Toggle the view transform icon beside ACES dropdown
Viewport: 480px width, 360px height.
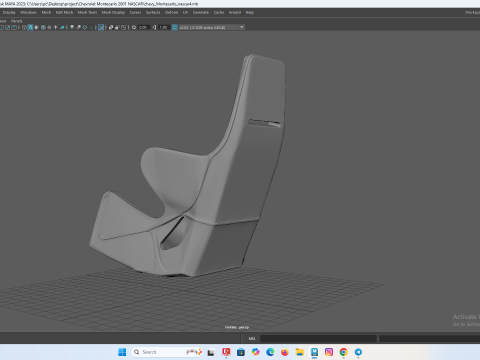click(174, 27)
